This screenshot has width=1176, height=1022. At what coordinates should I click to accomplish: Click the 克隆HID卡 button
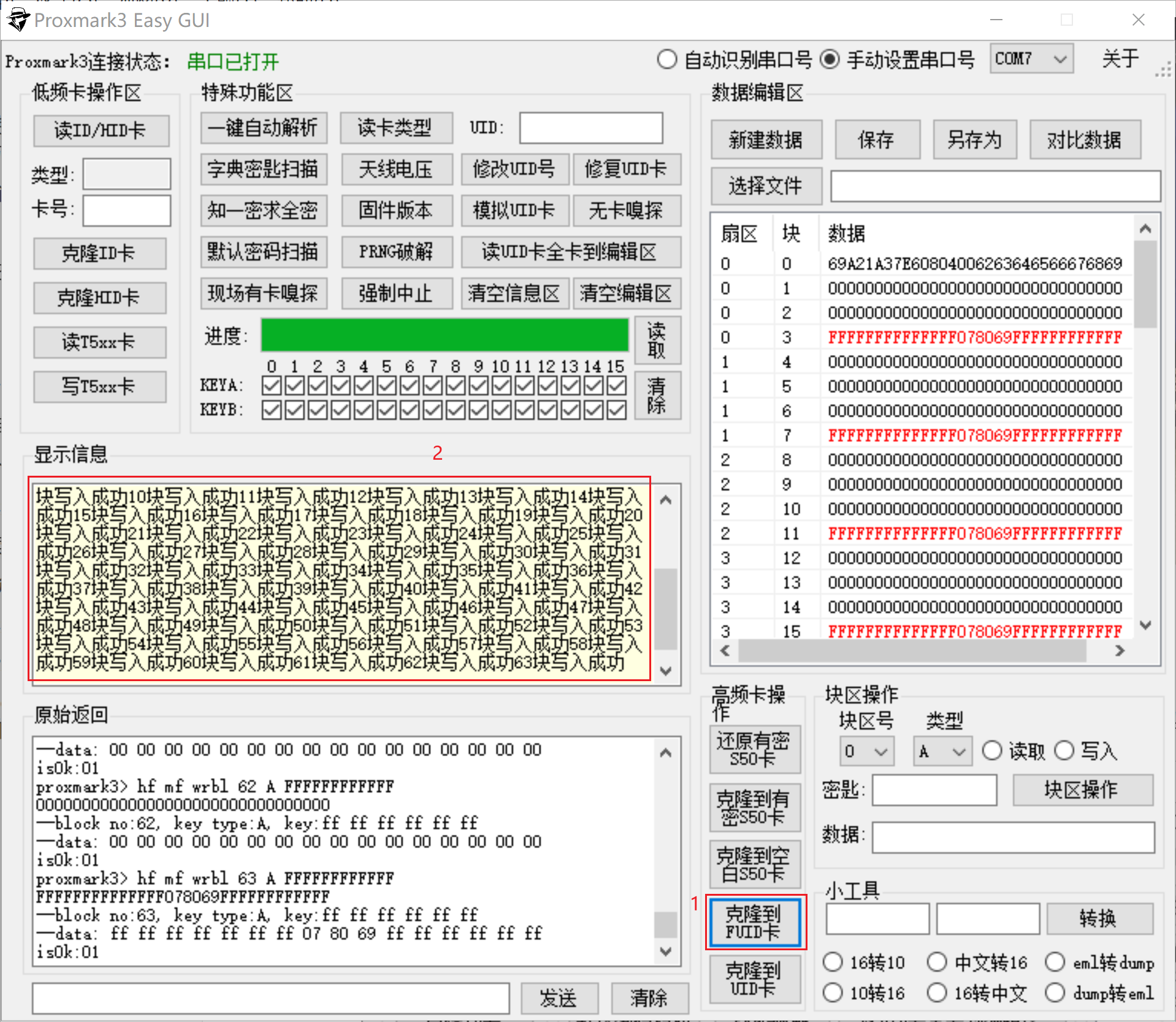pyautogui.click(x=99, y=298)
